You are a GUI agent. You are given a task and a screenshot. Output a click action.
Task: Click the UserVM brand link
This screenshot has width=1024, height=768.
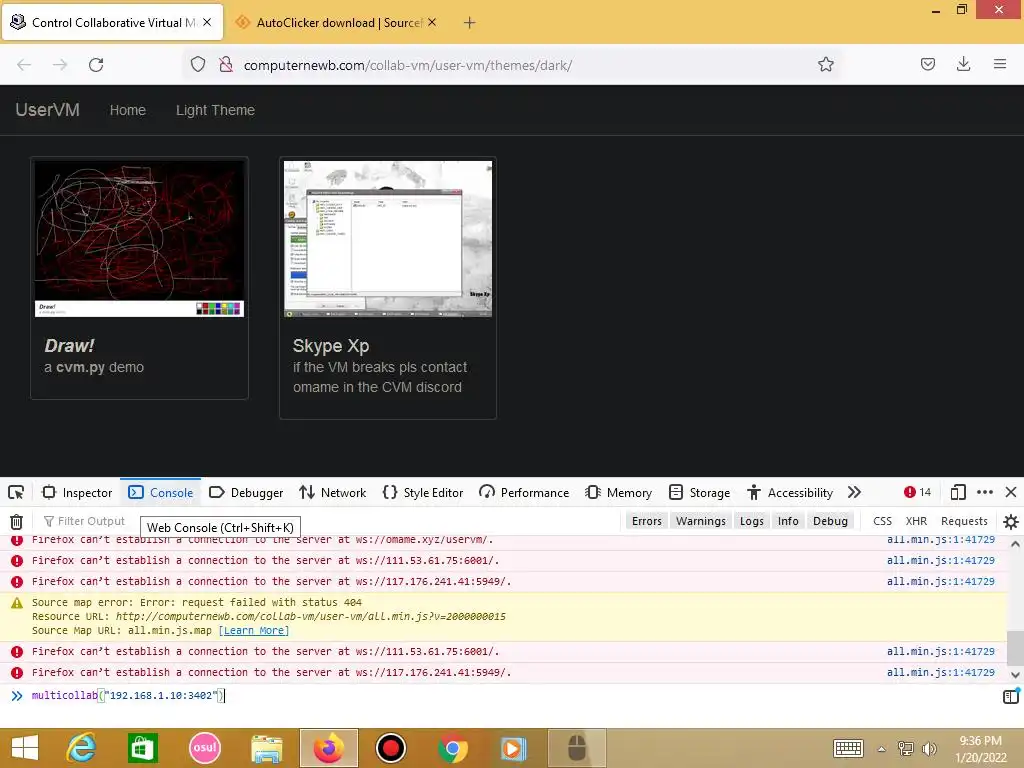tap(48, 110)
